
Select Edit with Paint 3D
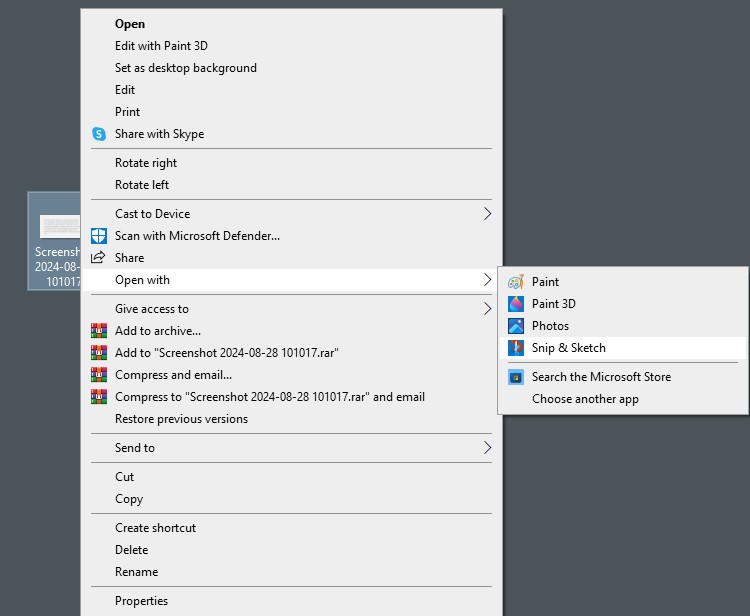(291, 46)
